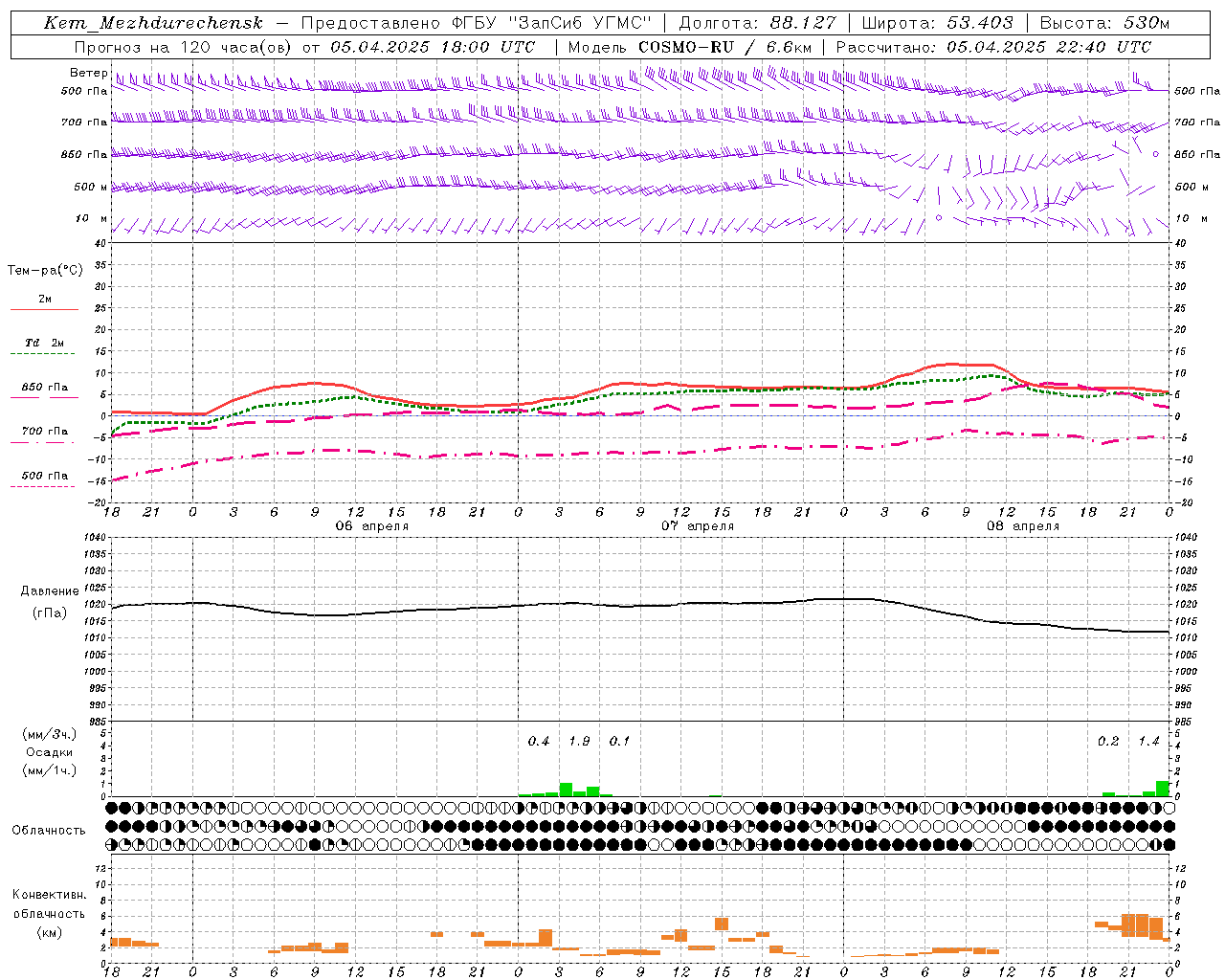Screen dimensions: 1225x980
Task: Click the tallest green bar below 1.9
Action: (x=566, y=790)
